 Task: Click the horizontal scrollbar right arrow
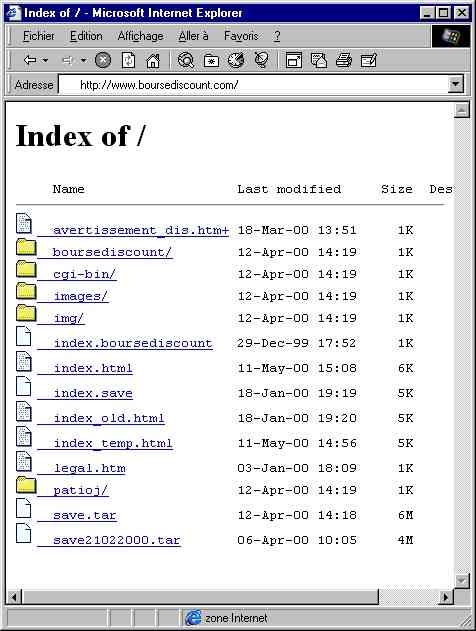(445, 597)
